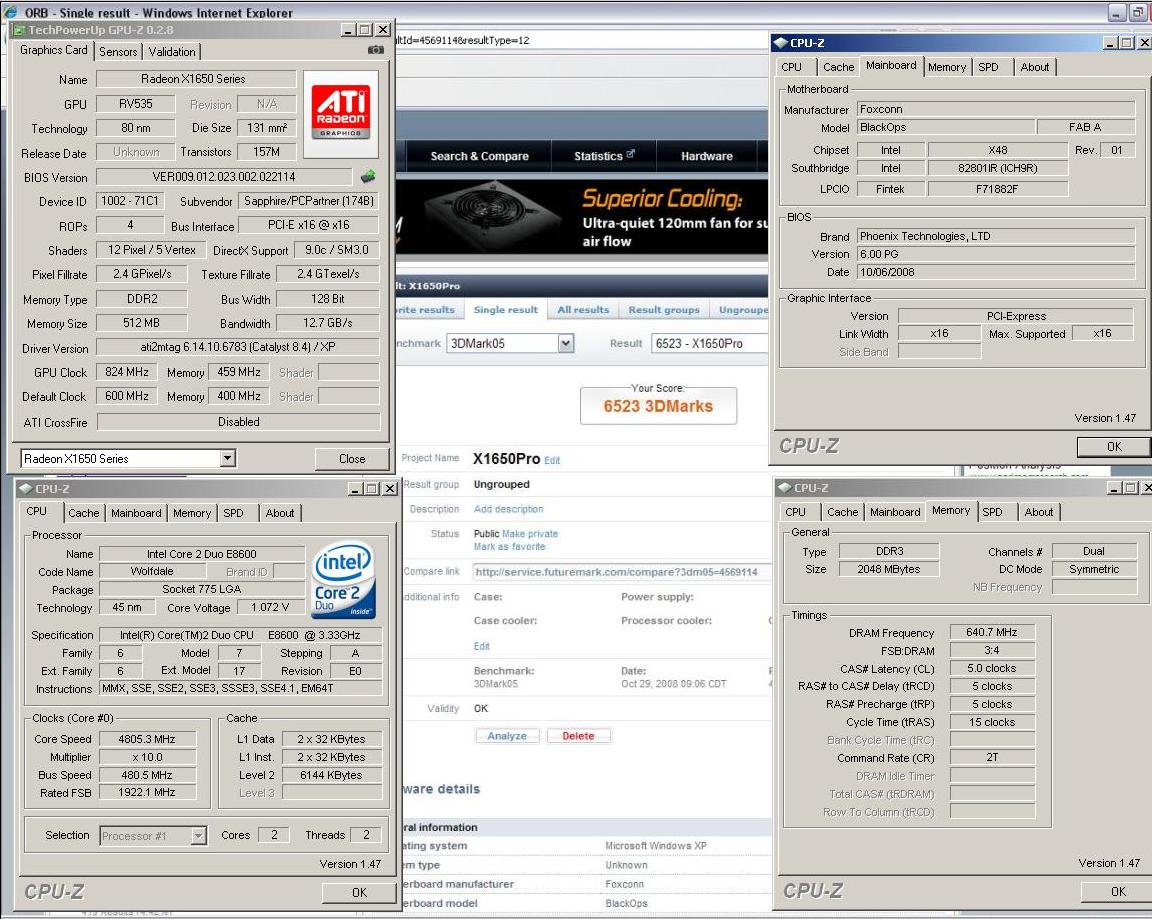The width and height of the screenshot is (1152, 919).
Task: Click the CPU-Z processor window title icon
Action: pos(25,489)
